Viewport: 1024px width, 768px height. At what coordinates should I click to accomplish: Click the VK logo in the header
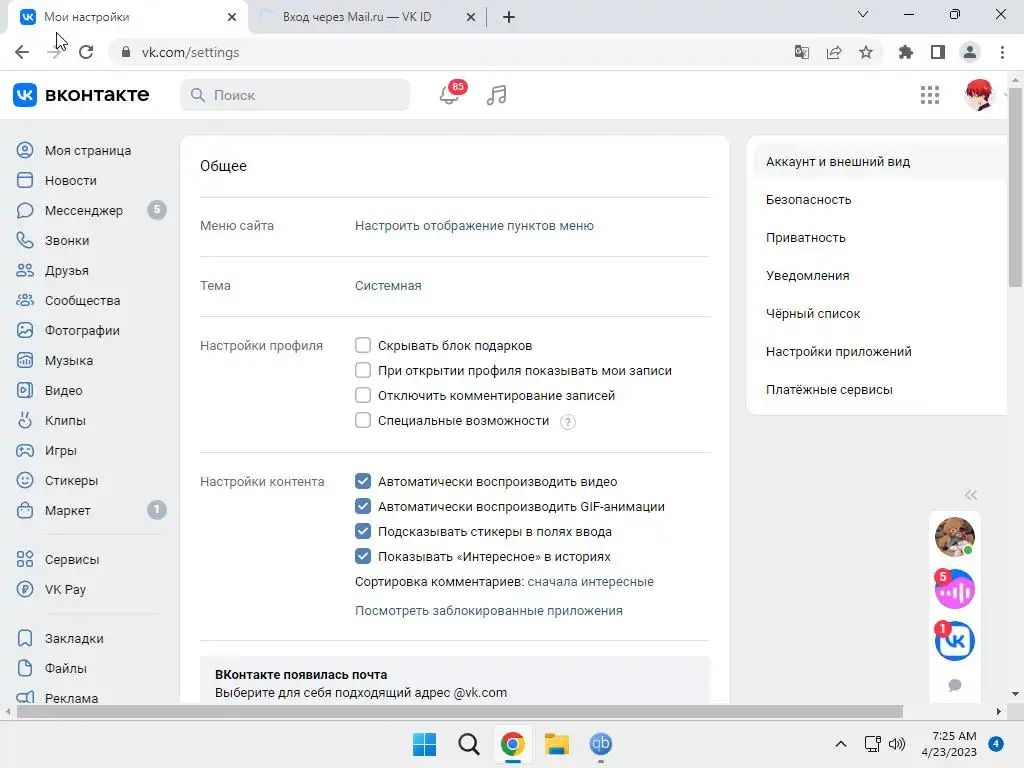[25, 95]
